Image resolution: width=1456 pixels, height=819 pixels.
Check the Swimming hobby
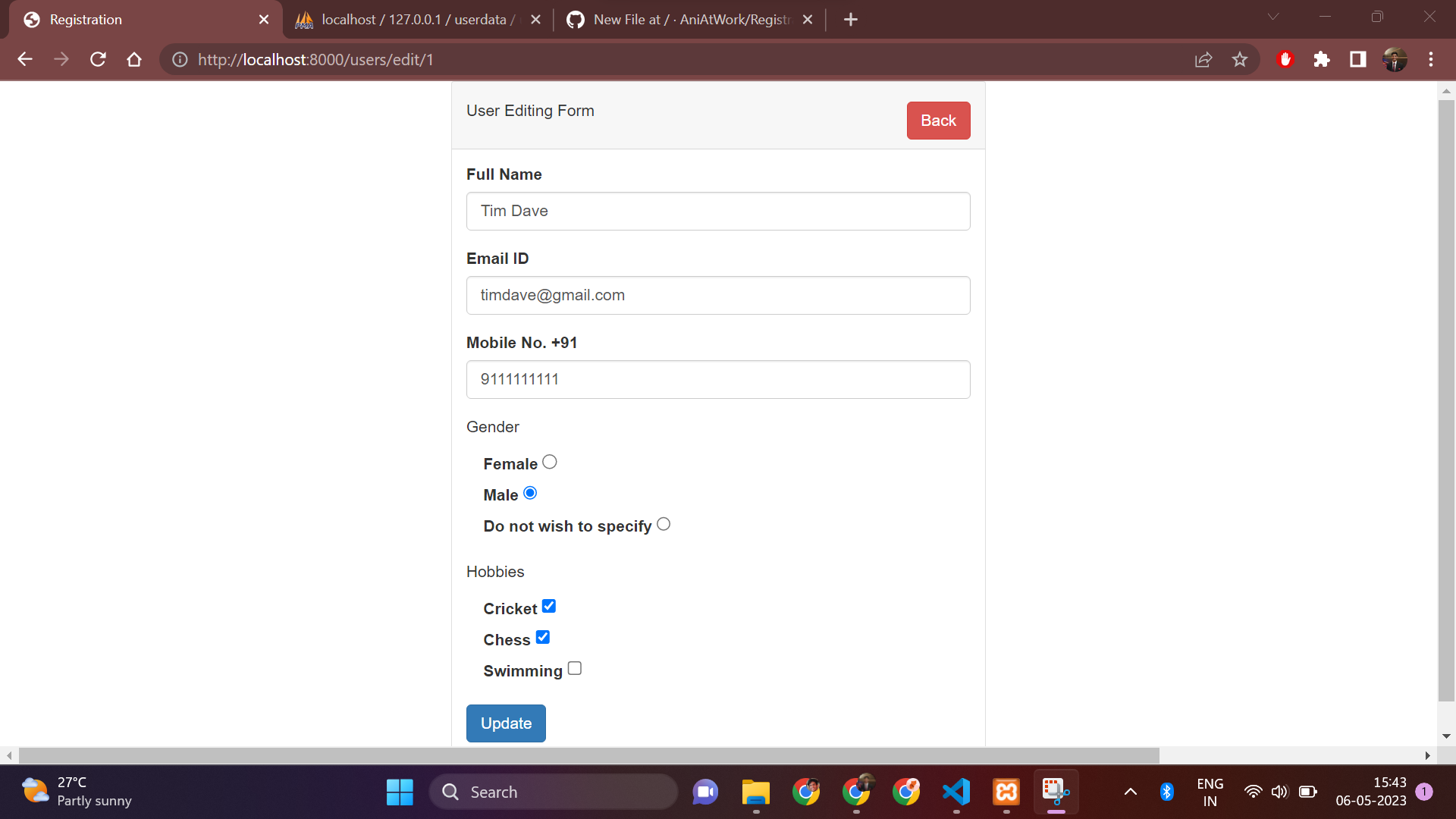(575, 668)
